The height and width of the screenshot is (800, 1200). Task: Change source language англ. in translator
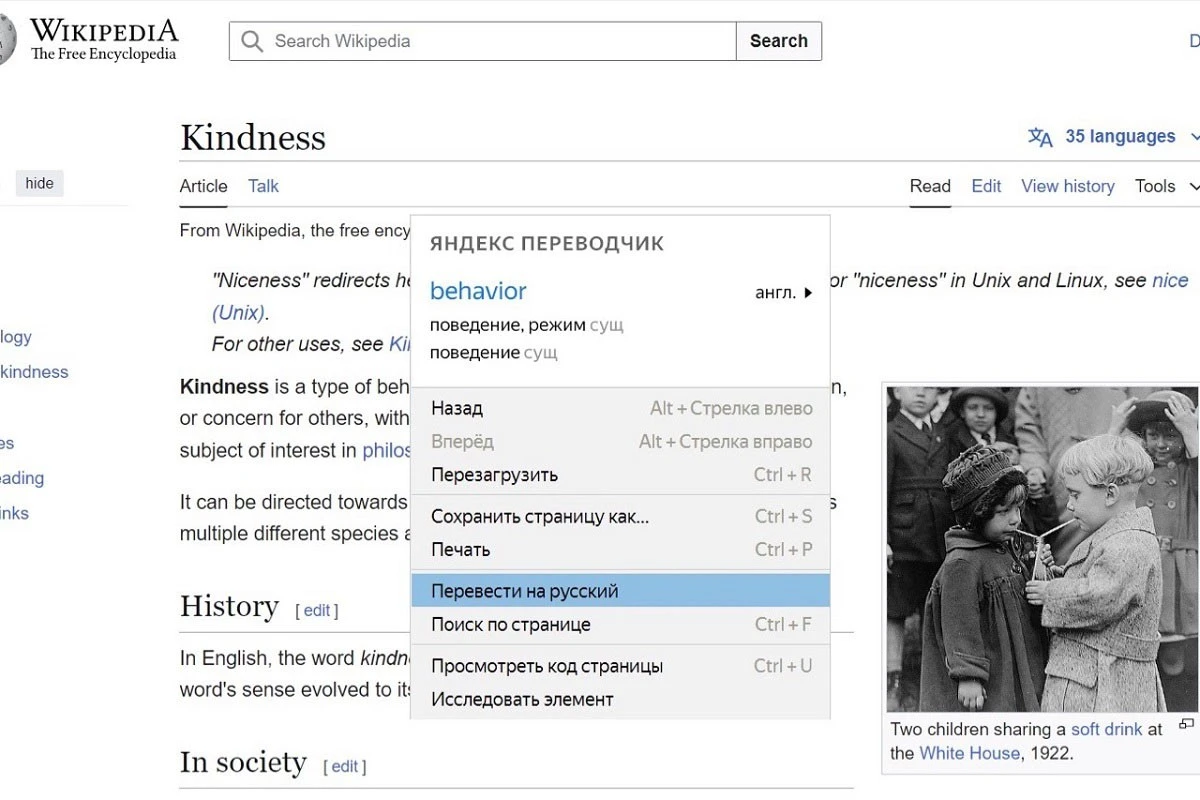(x=784, y=293)
